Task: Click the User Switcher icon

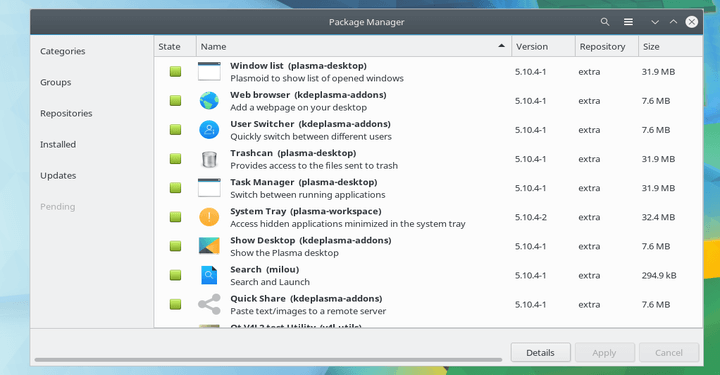Action: pyautogui.click(x=209, y=130)
